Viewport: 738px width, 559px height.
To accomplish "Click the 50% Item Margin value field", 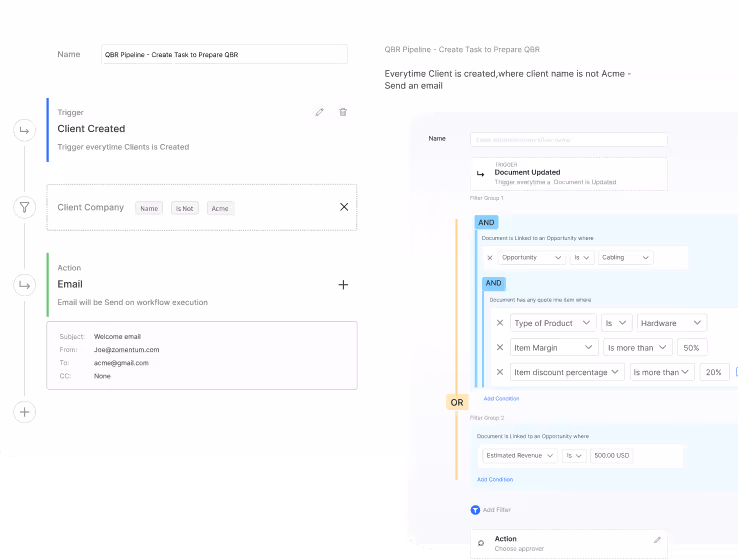I will 692,347.
